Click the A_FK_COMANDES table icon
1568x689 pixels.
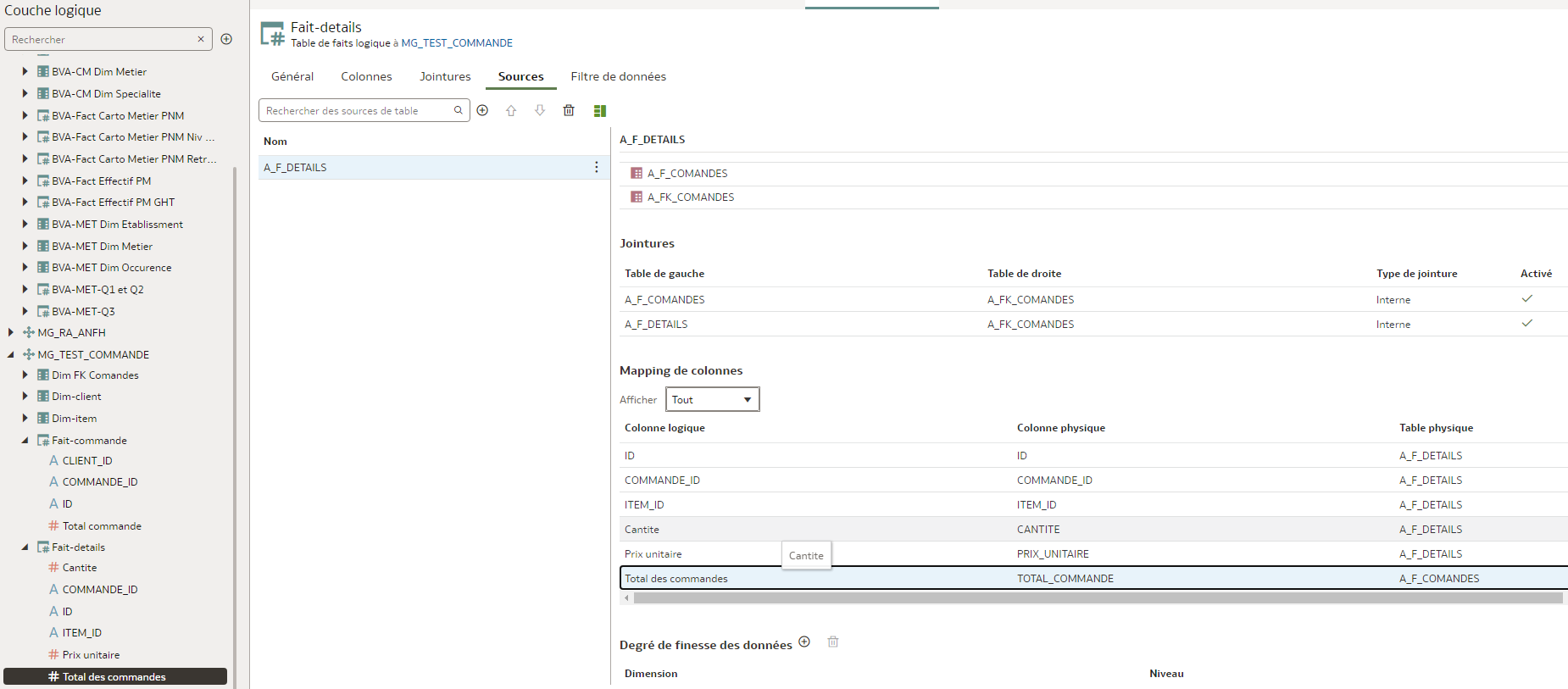pyautogui.click(x=637, y=197)
